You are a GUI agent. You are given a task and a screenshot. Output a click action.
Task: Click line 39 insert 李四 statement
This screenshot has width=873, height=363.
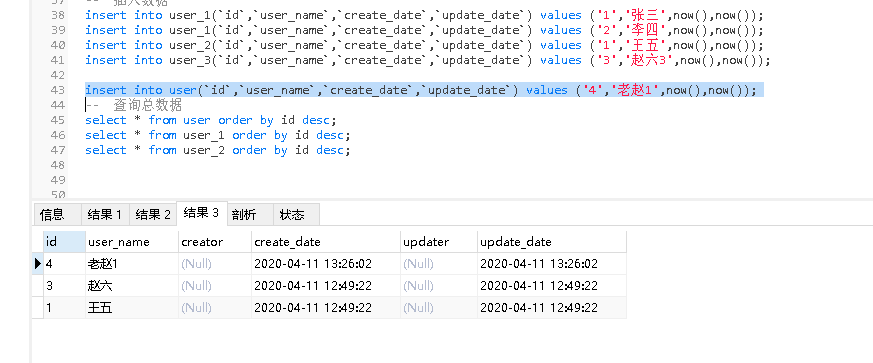(424, 30)
